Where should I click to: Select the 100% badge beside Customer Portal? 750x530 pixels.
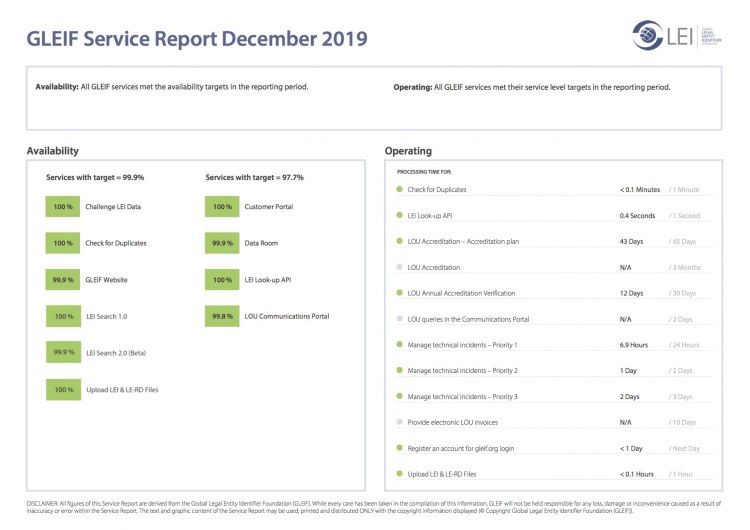222,206
